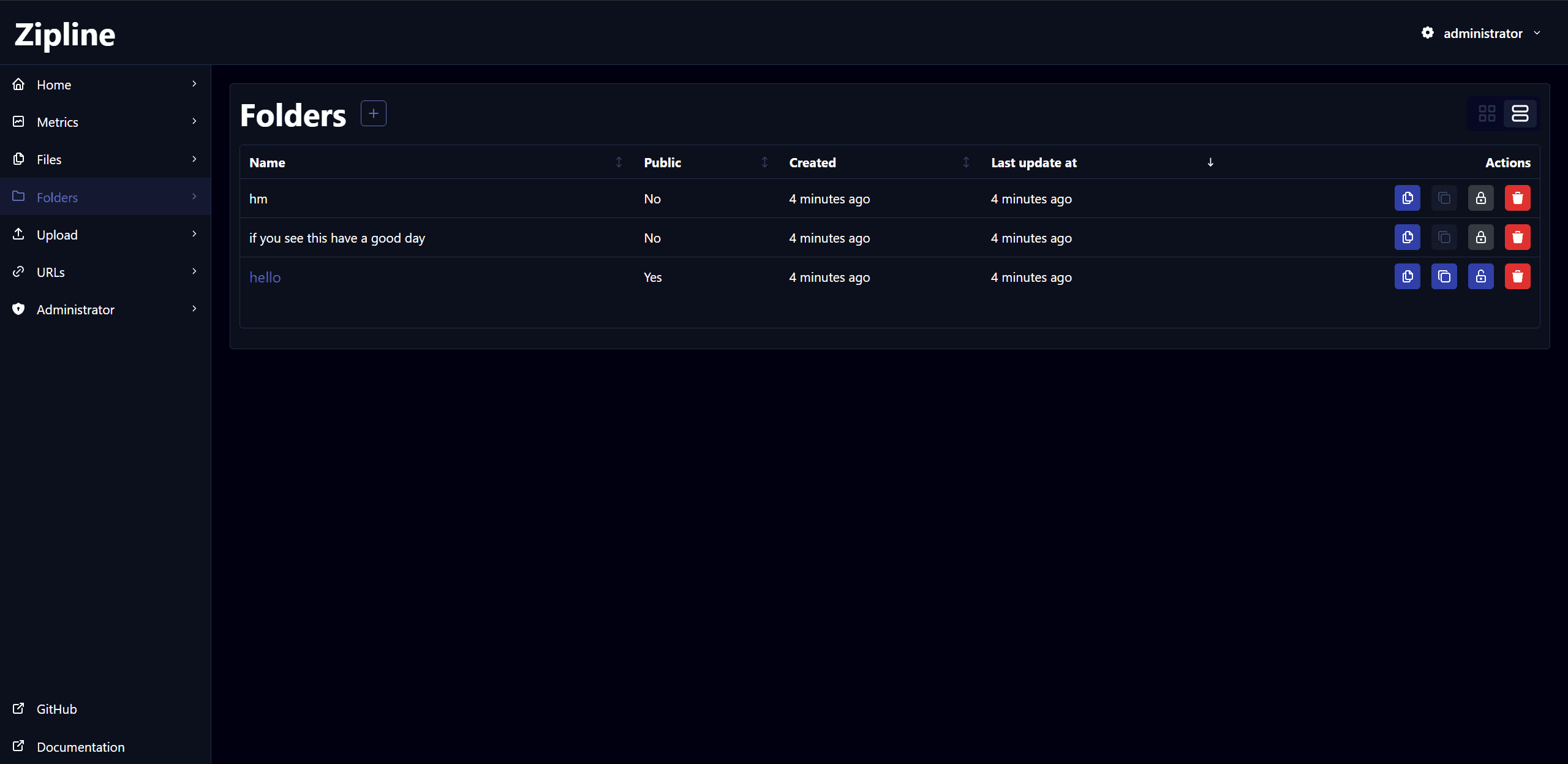Image resolution: width=1568 pixels, height=764 pixels.
Task: Delete the "hello" folder with the trash icon
Action: point(1517,276)
